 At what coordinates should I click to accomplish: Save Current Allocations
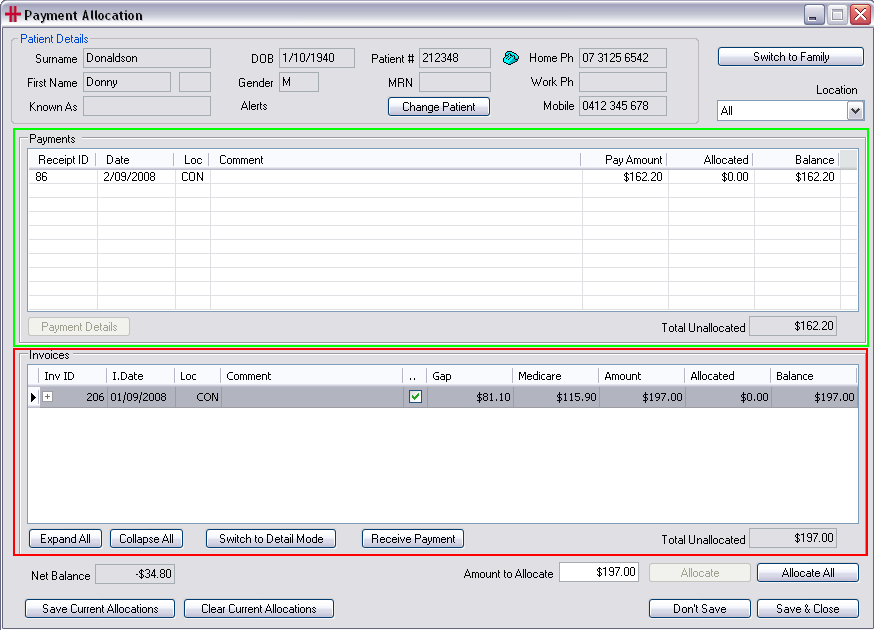(x=100, y=608)
